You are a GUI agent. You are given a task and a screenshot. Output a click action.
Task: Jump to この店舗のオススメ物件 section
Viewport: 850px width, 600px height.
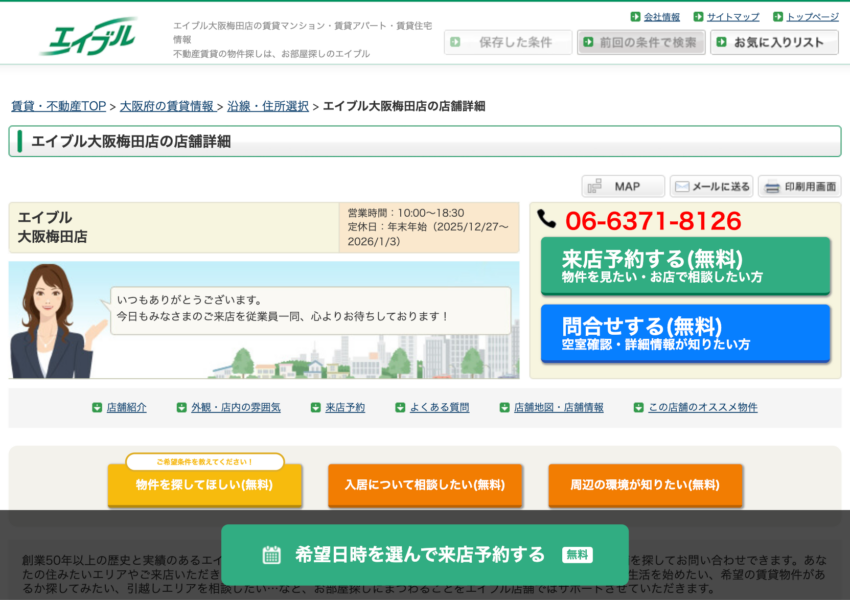pyautogui.click(x=703, y=408)
